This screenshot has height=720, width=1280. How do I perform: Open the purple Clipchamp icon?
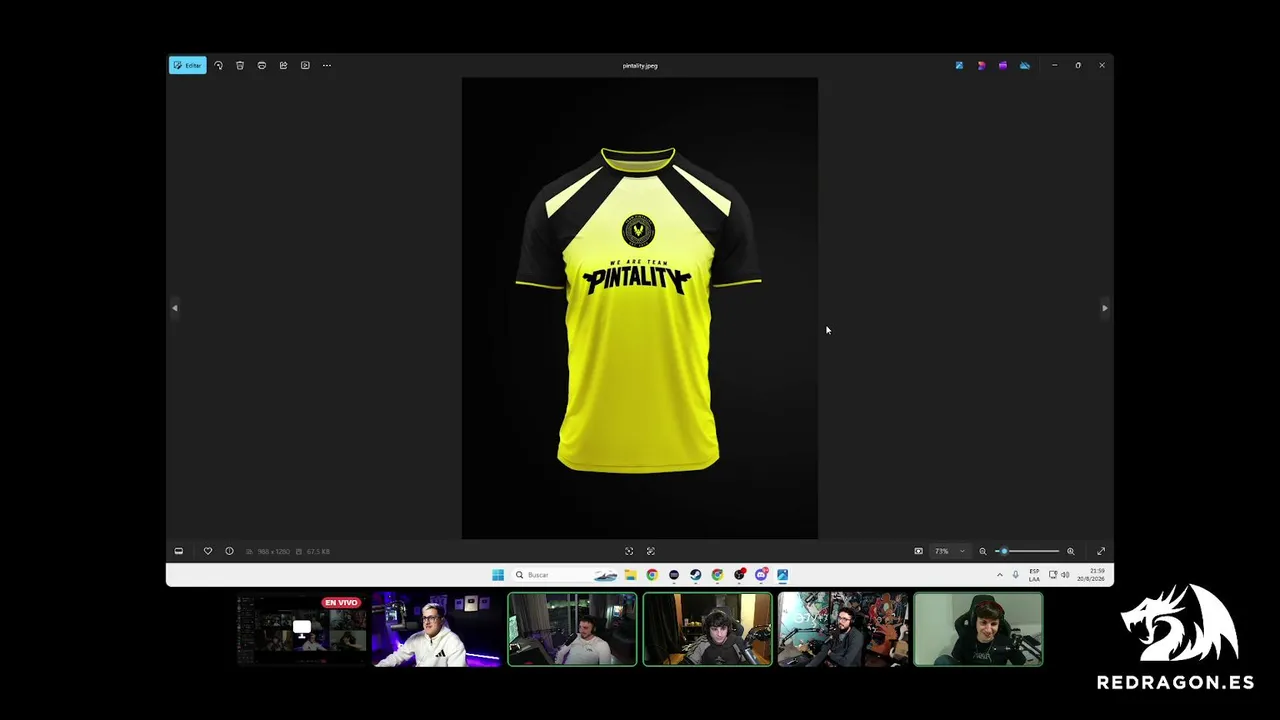click(1003, 66)
